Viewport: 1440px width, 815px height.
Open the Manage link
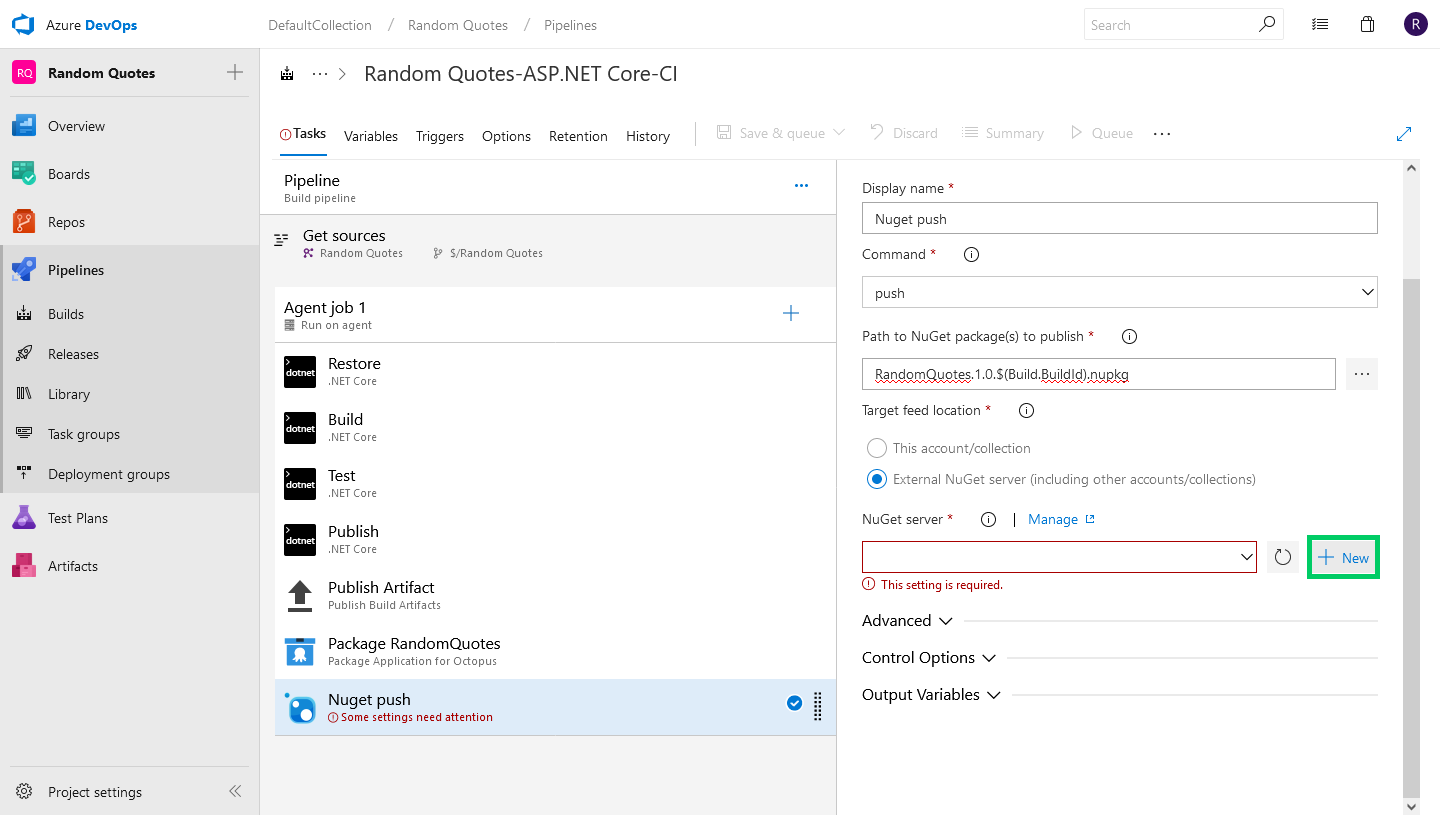tap(1061, 519)
